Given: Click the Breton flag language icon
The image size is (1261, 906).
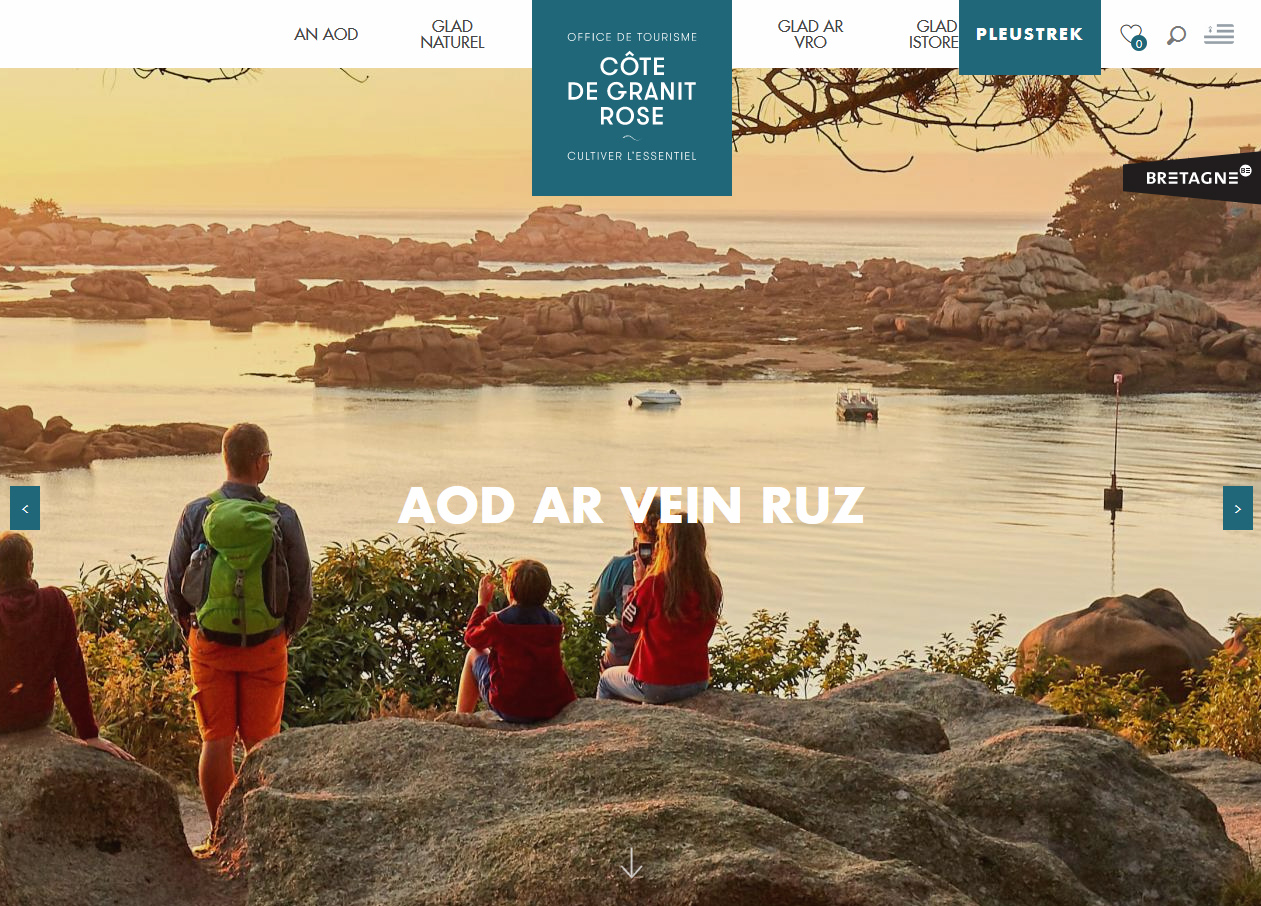Looking at the screenshot, I should [1219, 34].
